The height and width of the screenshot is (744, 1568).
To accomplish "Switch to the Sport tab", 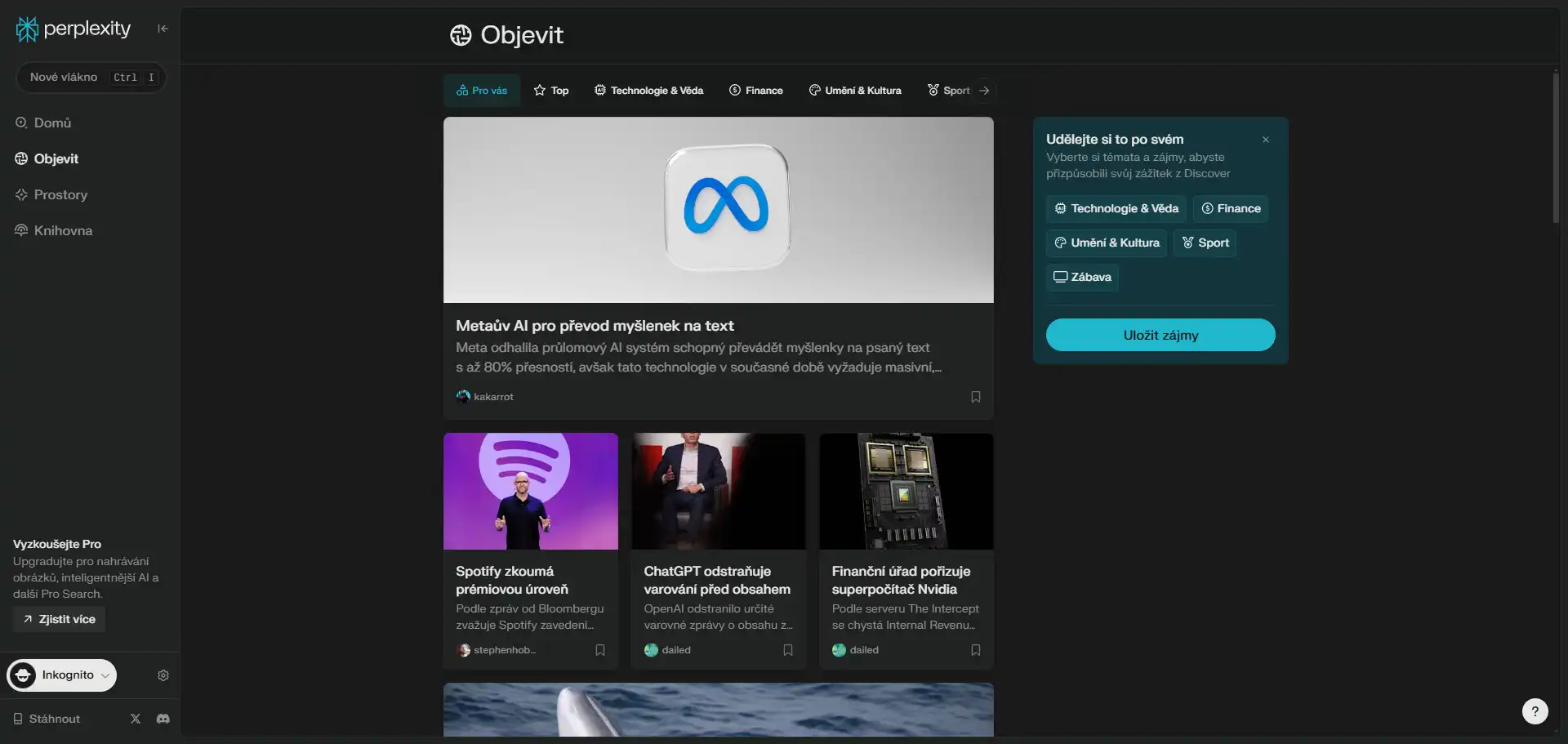I will coord(948,91).
